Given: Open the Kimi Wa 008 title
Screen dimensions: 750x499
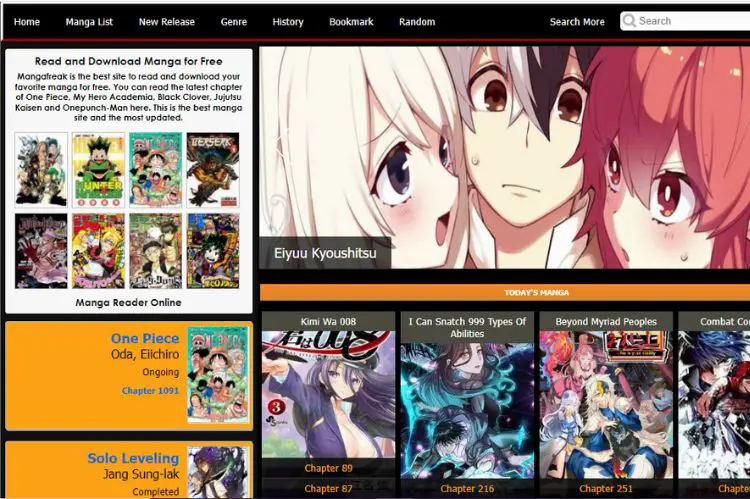Looking at the screenshot, I should click(328, 322).
